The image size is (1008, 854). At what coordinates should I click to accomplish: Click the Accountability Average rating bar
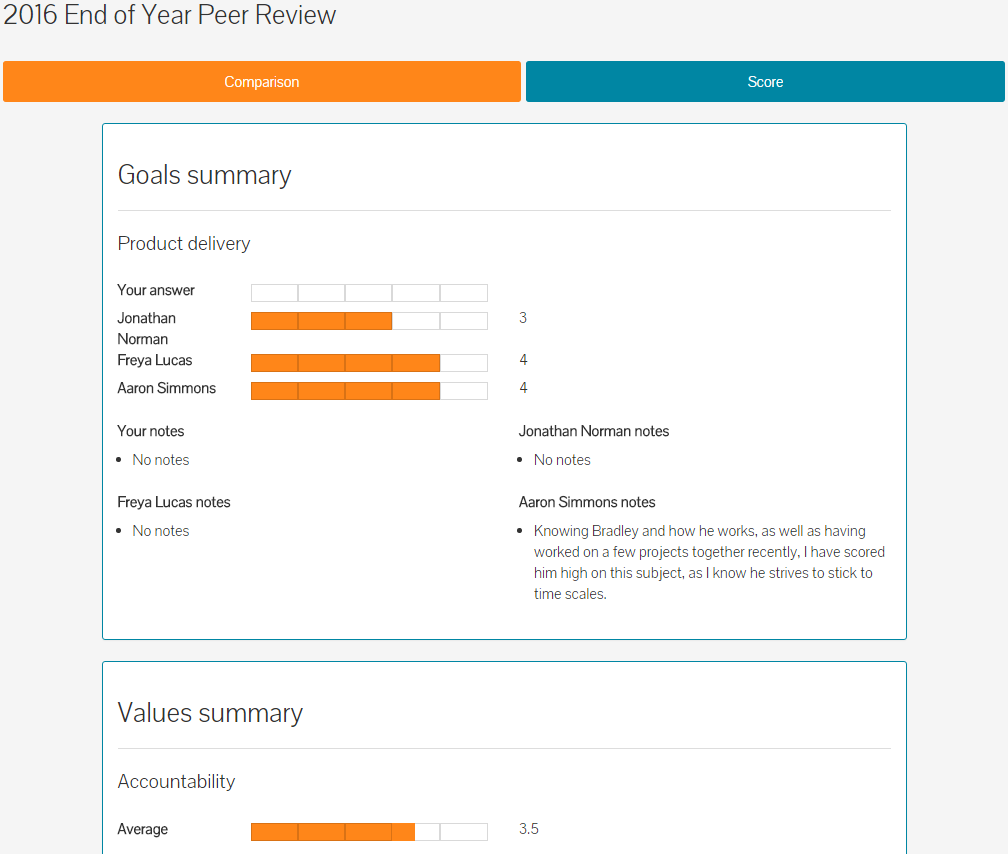pos(369,831)
